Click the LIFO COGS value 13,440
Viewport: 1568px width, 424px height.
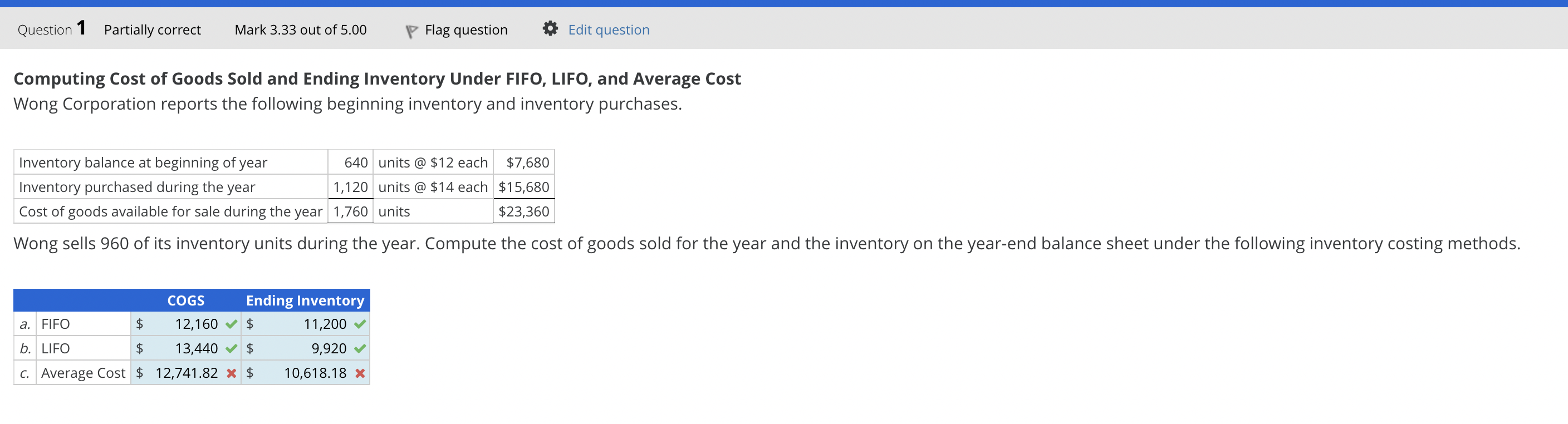[197, 348]
